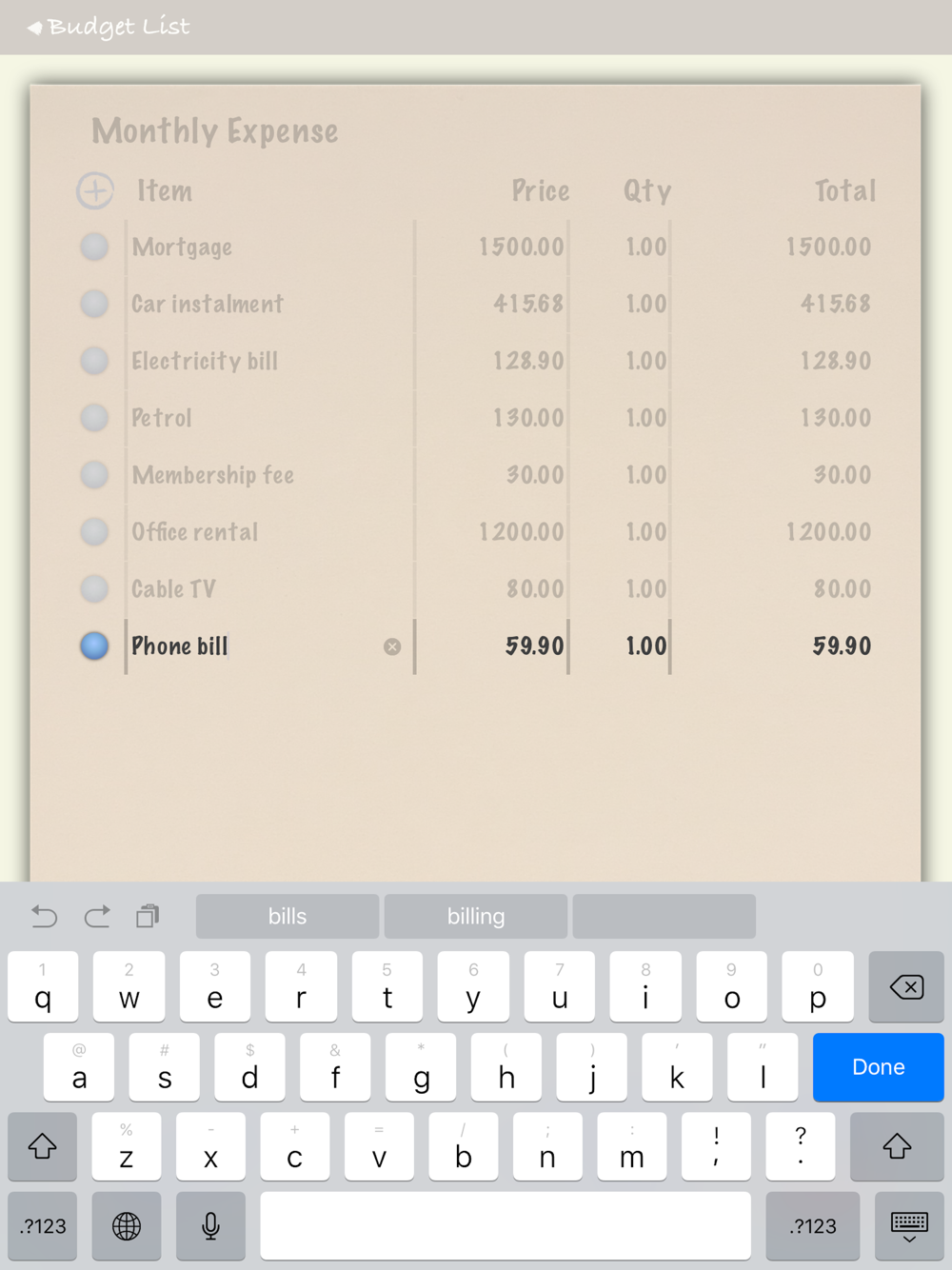Tap the Car instalment price 415.68
This screenshot has width=952, height=1270.
(x=528, y=304)
